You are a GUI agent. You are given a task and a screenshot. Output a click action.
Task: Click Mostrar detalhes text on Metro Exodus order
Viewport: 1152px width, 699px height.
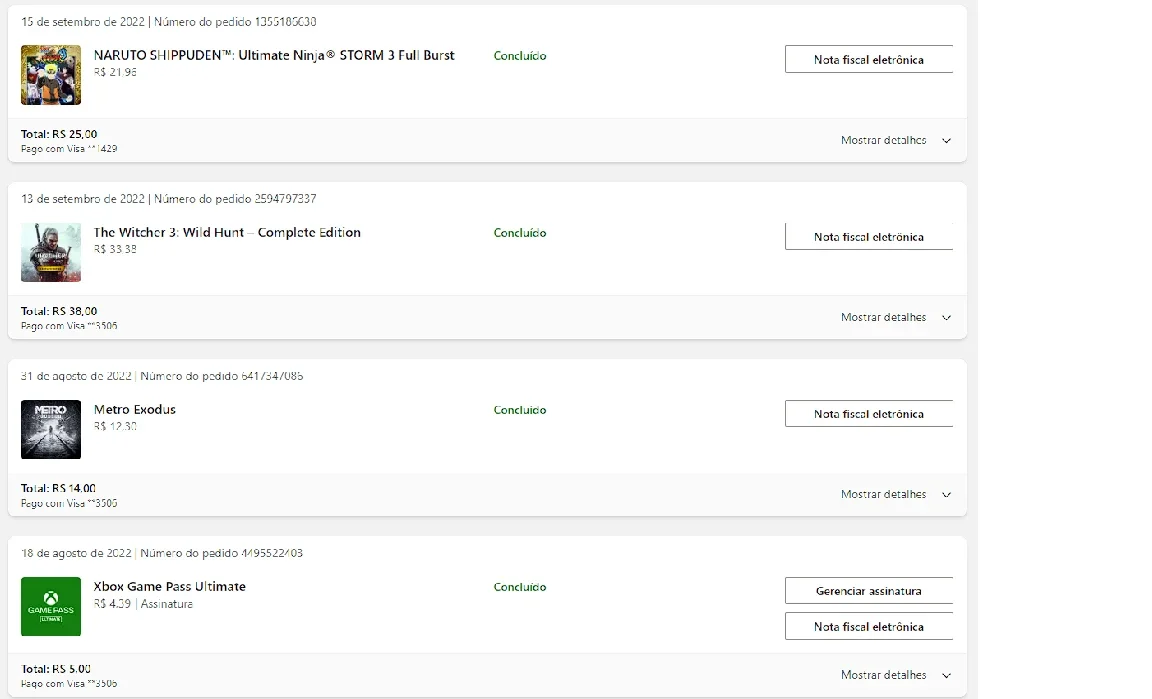tap(883, 495)
